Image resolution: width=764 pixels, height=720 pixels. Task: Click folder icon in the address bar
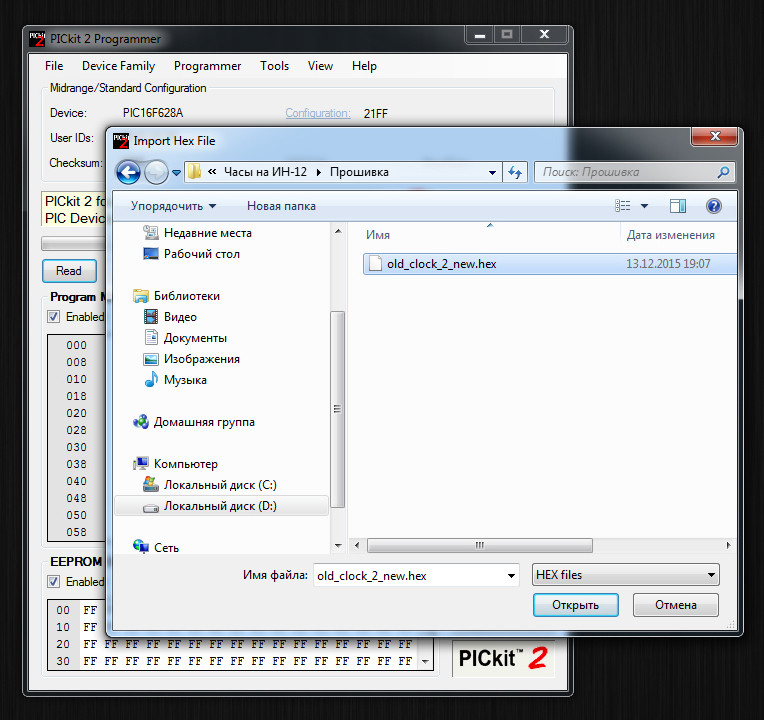[194, 171]
